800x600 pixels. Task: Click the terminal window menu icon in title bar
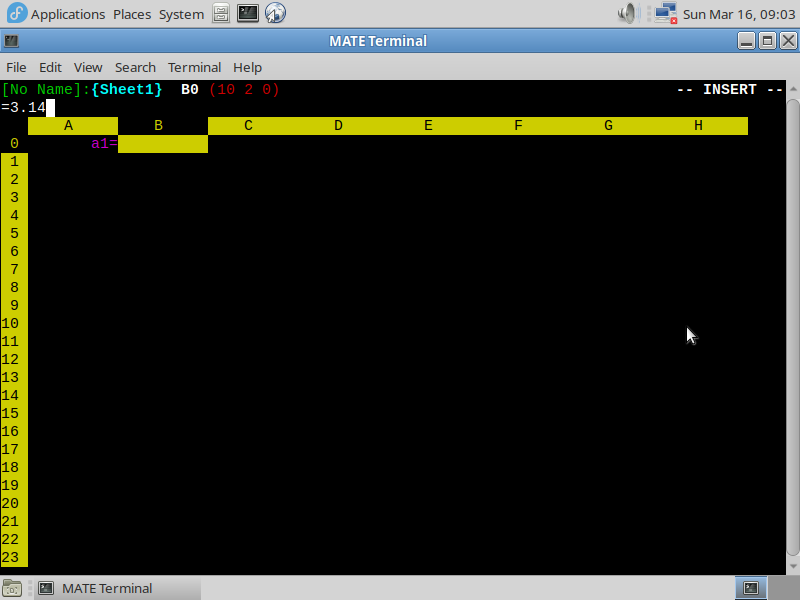[x=10, y=41]
